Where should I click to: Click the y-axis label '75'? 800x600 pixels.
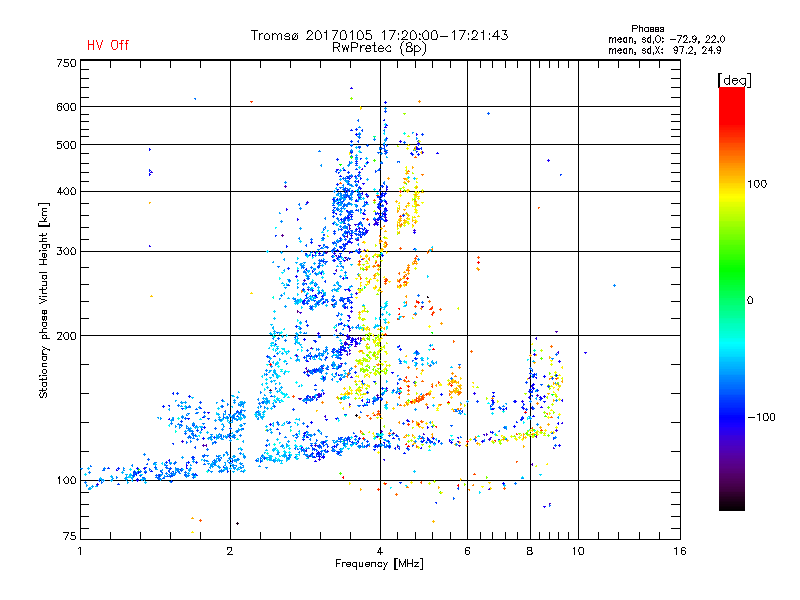(x=70, y=536)
